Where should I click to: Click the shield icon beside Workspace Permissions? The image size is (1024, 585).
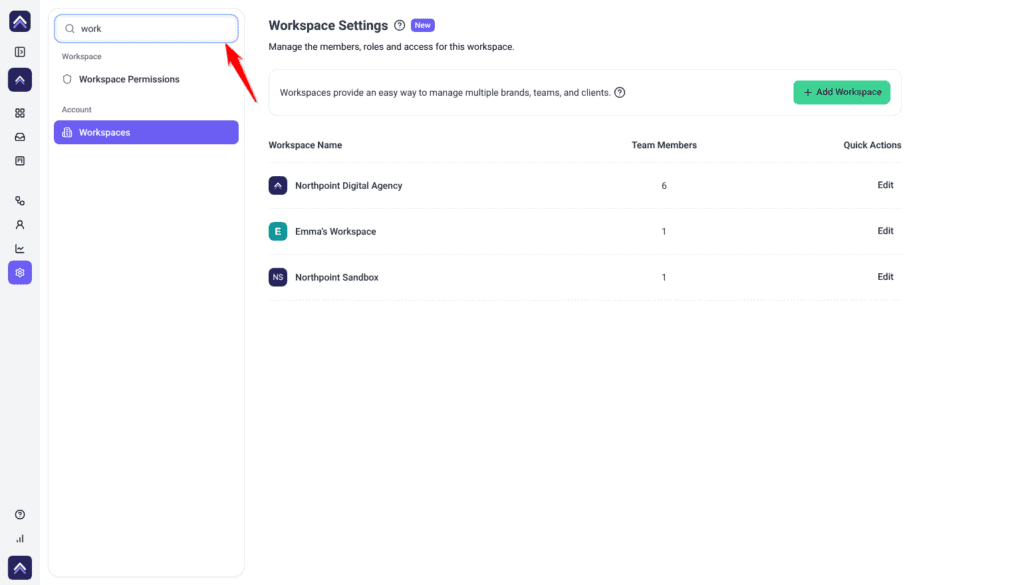pyautogui.click(x=67, y=79)
